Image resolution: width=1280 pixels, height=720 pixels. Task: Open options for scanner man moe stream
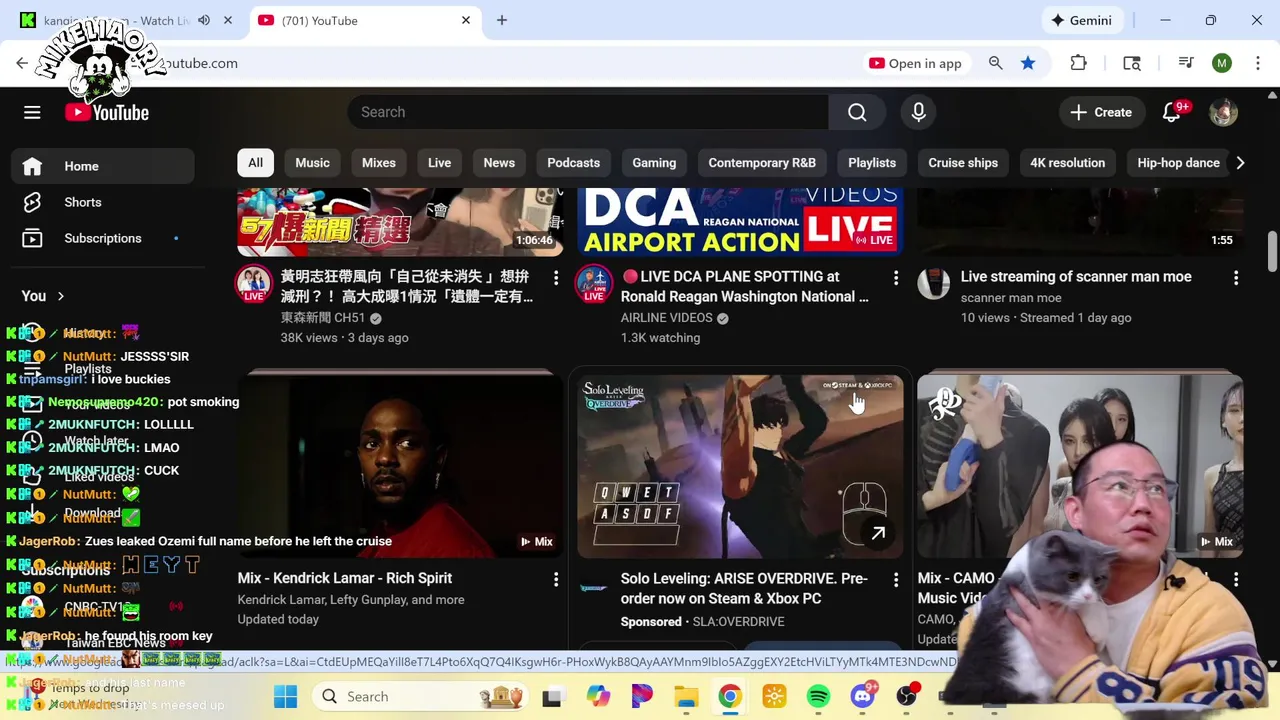(1236, 277)
